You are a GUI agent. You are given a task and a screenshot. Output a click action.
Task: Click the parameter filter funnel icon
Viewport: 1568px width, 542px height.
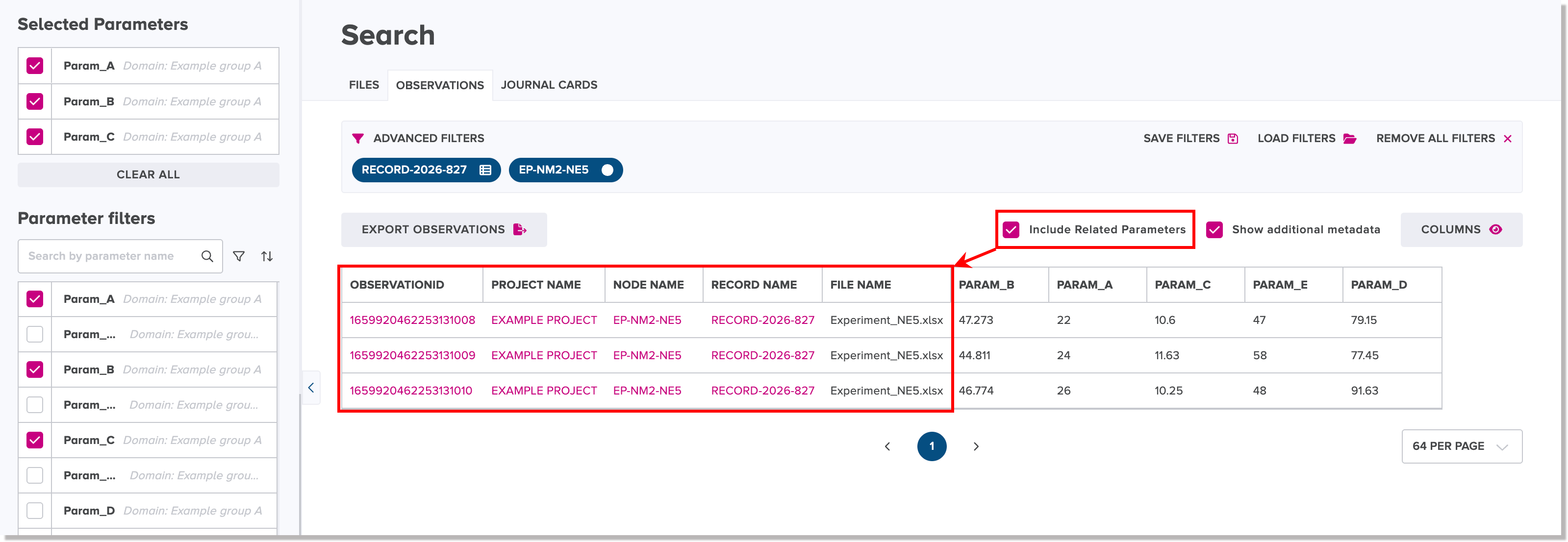(239, 256)
